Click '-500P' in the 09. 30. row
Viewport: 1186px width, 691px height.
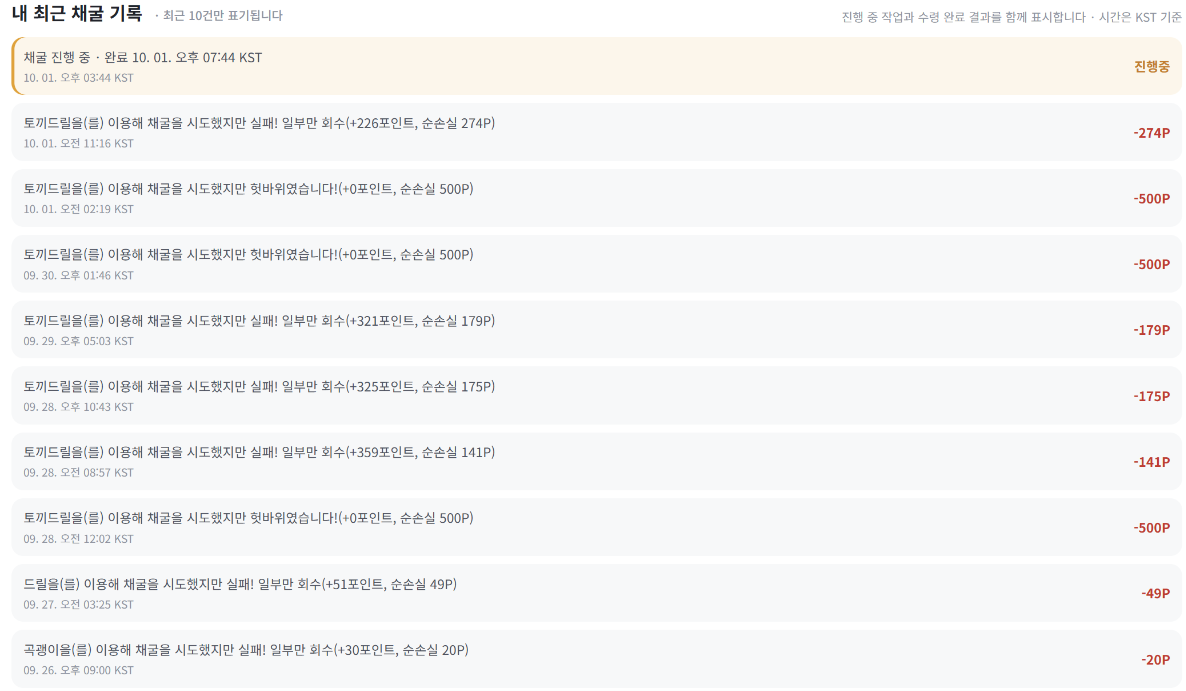[1151, 265]
